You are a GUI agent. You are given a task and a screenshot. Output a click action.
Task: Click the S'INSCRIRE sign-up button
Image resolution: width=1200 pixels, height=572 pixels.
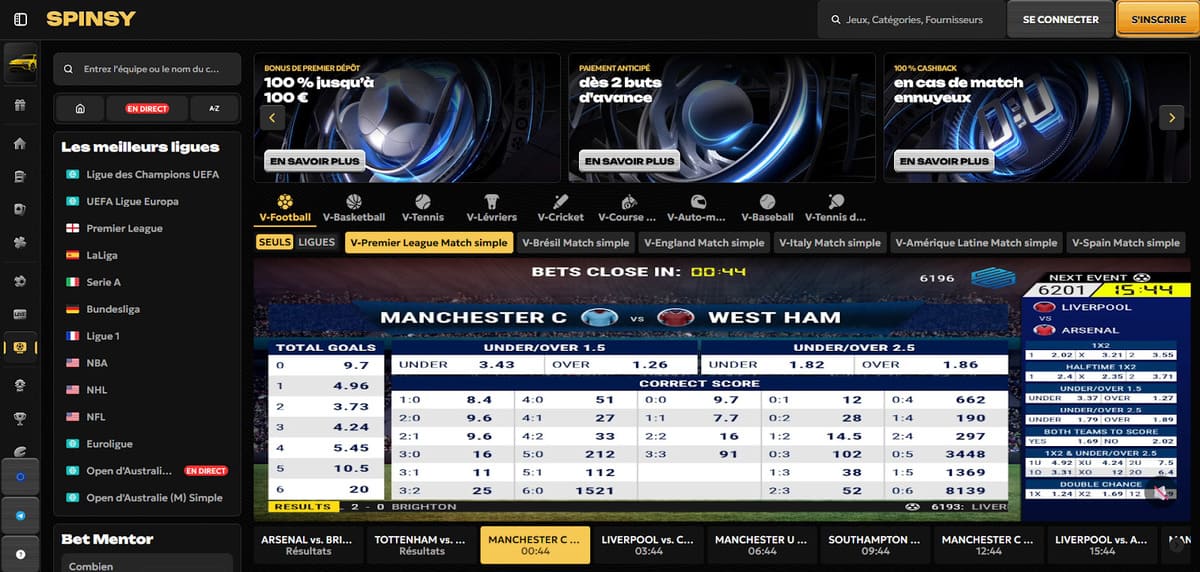[1157, 19]
